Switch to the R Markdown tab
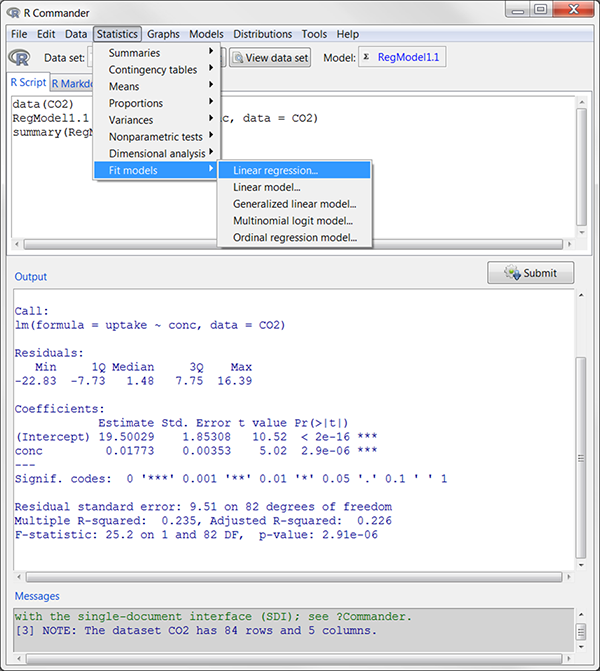The height and width of the screenshot is (671, 600). tap(72, 83)
